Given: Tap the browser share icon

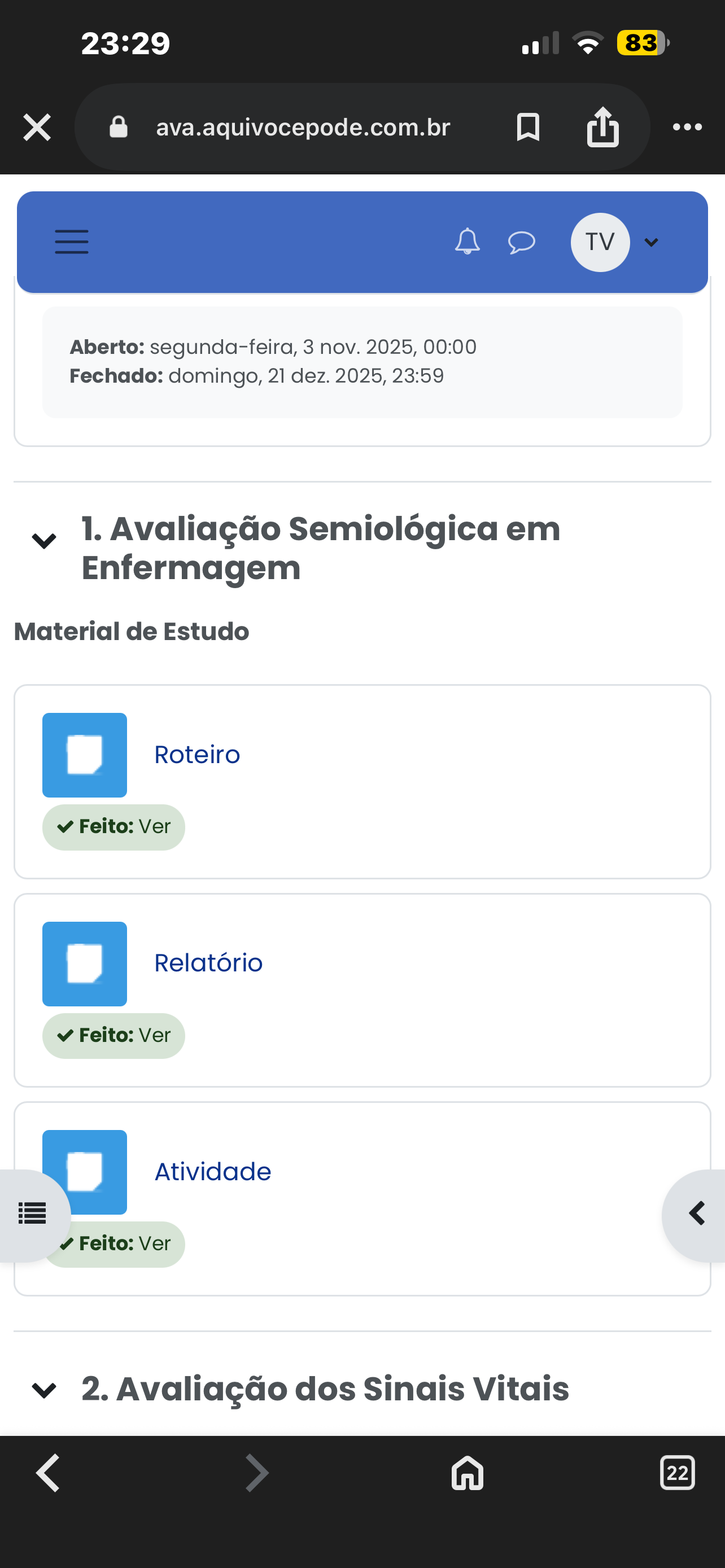Looking at the screenshot, I should [x=602, y=127].
